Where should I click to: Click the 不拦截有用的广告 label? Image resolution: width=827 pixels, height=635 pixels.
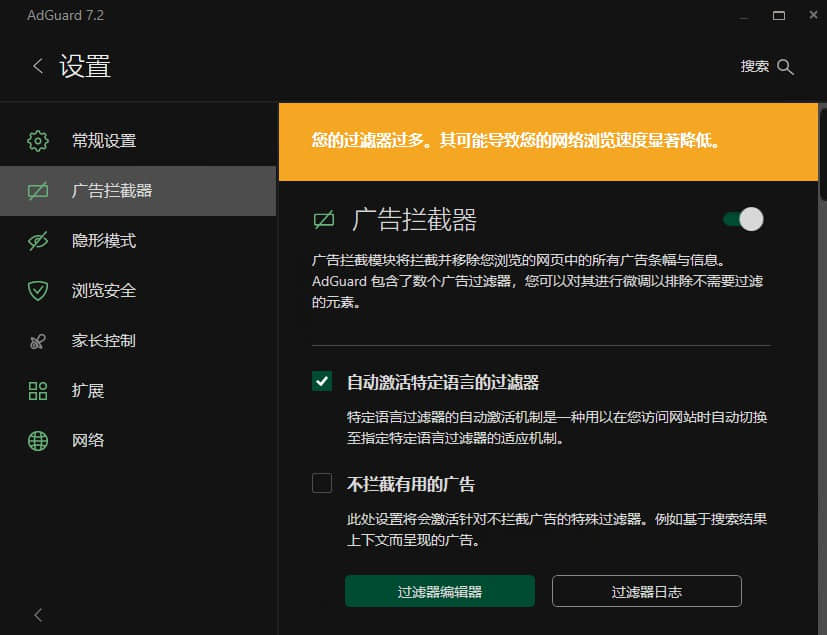coord(411,484)
